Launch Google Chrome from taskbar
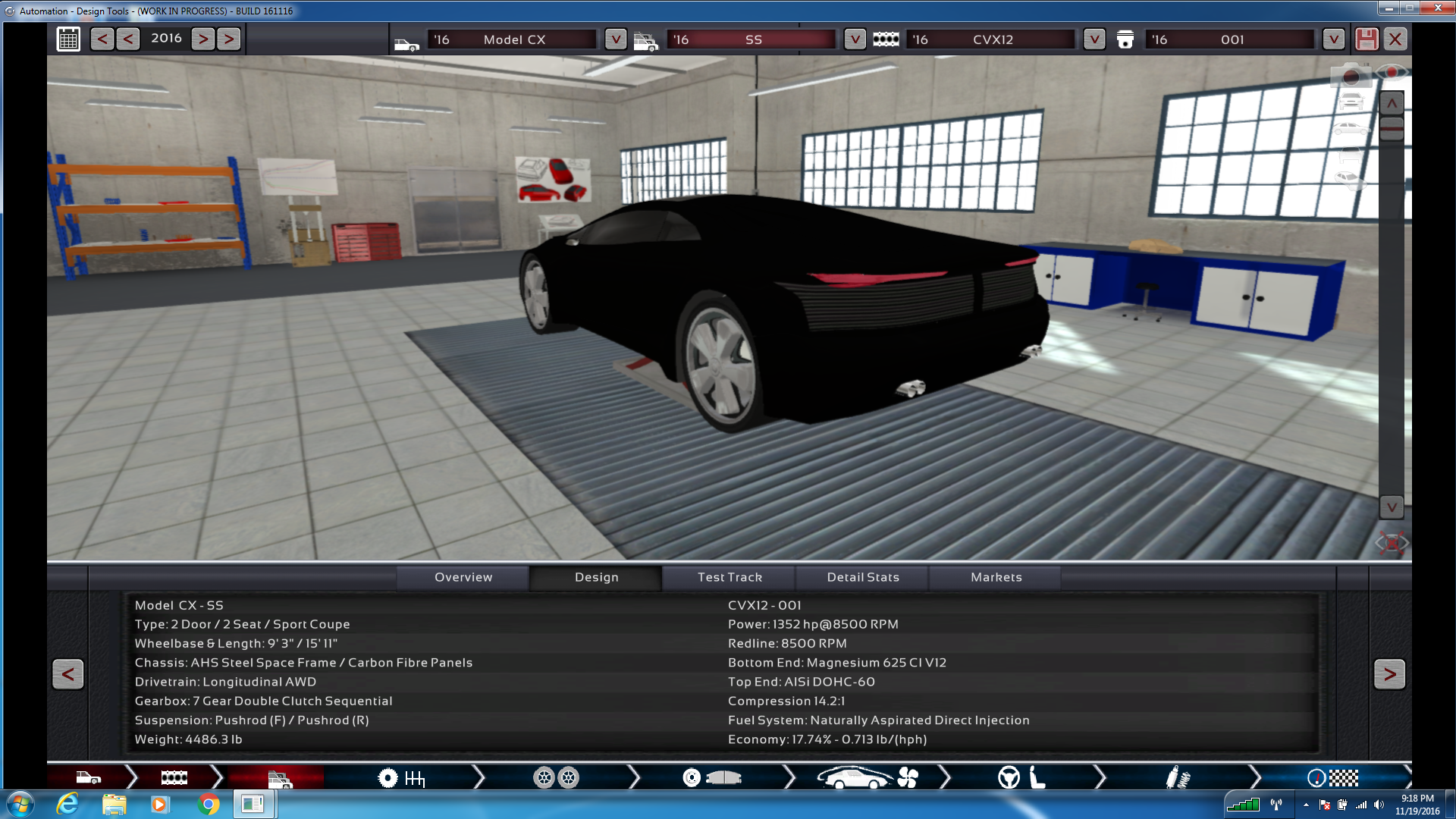The height and width of the screenshot is (819, 1456). point(208,804)
